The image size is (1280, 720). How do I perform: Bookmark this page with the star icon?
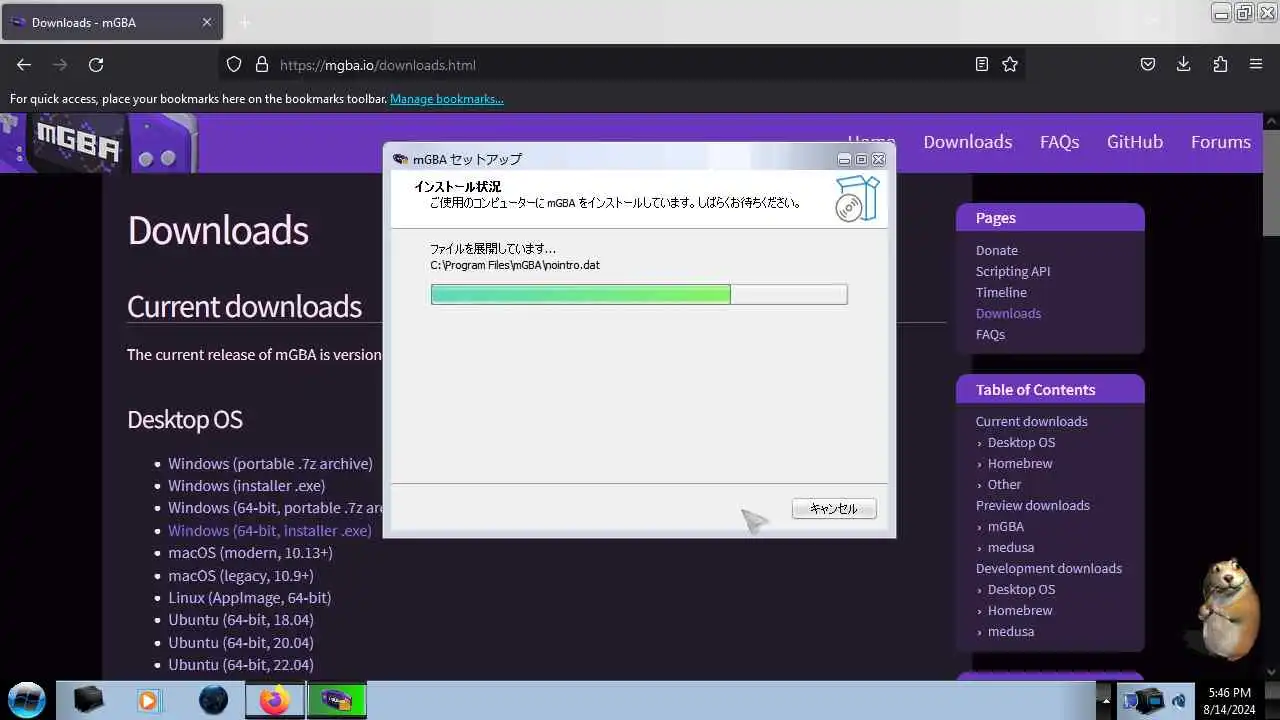pyautogui.click(x=1010, y=64)
